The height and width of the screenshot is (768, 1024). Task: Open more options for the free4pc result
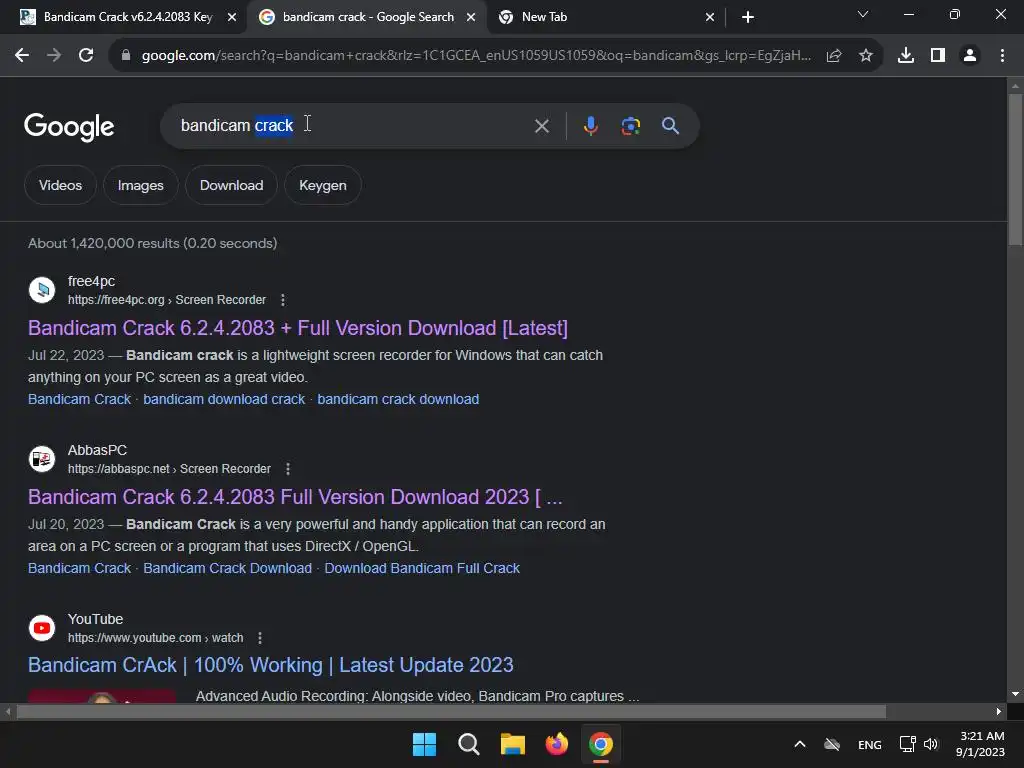click(x=283, y=300)
